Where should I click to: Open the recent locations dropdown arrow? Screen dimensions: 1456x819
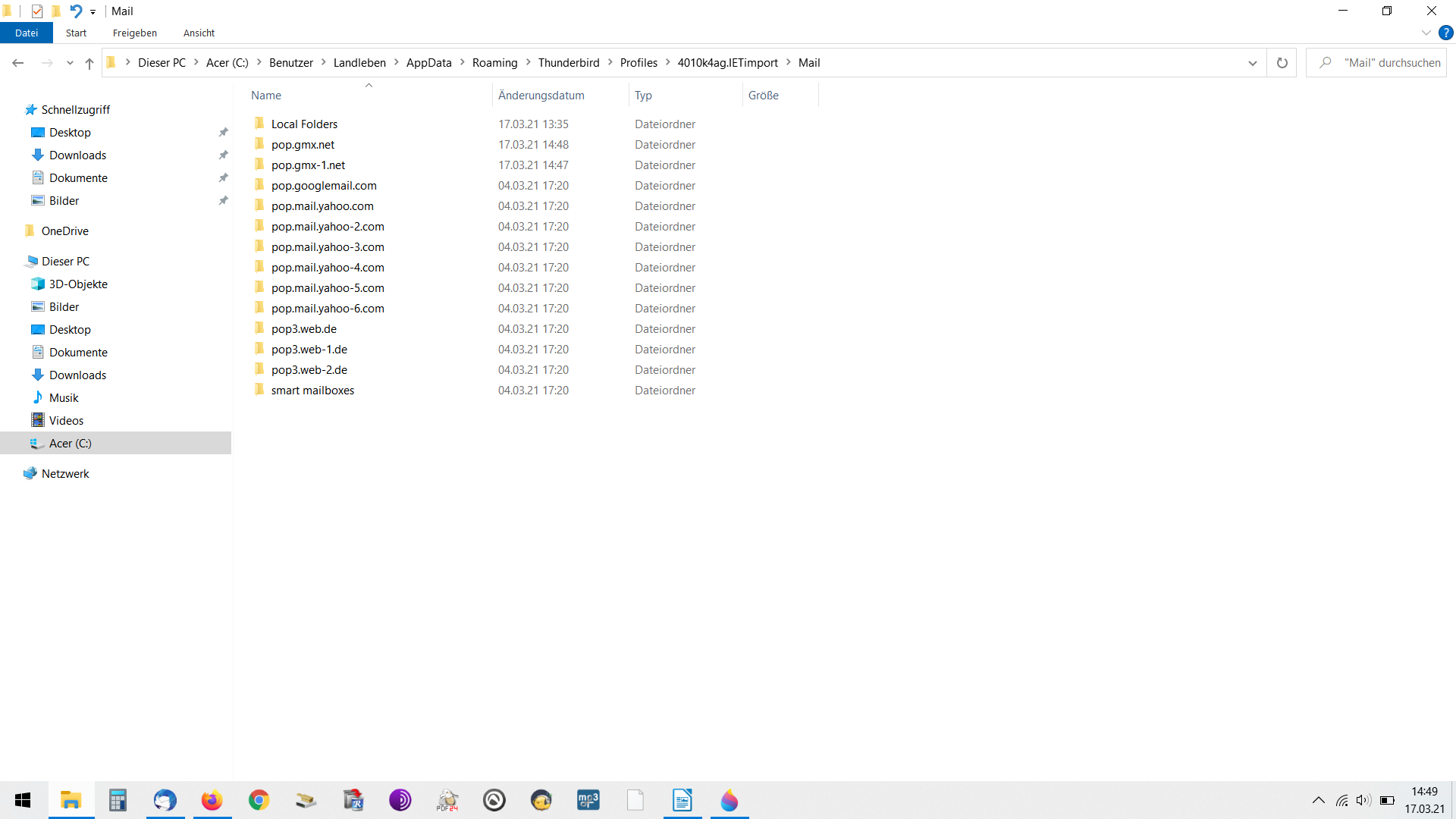pos(70,63)
